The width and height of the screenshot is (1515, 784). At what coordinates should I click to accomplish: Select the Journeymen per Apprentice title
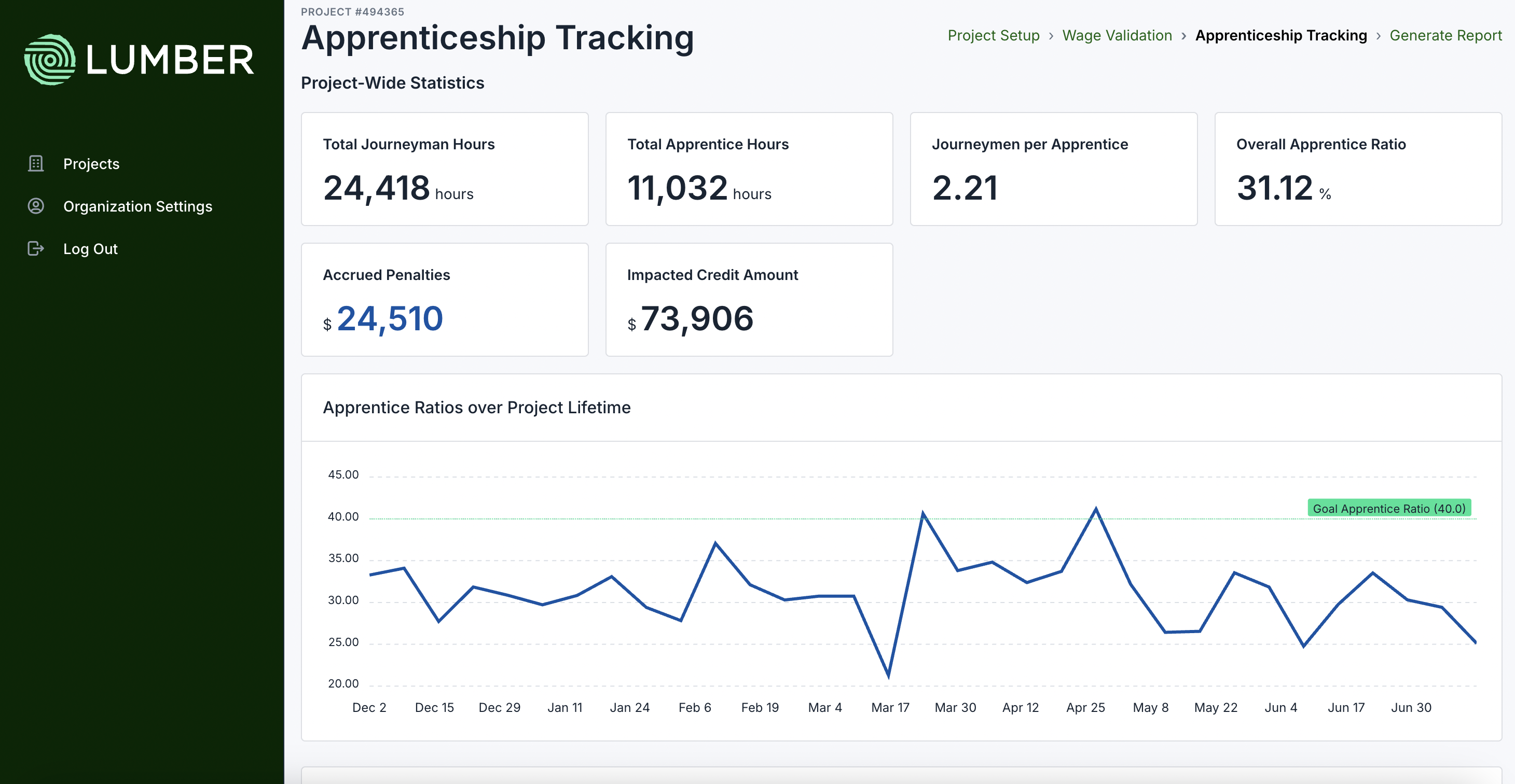pyautogui.click(x=1030, y=145)
